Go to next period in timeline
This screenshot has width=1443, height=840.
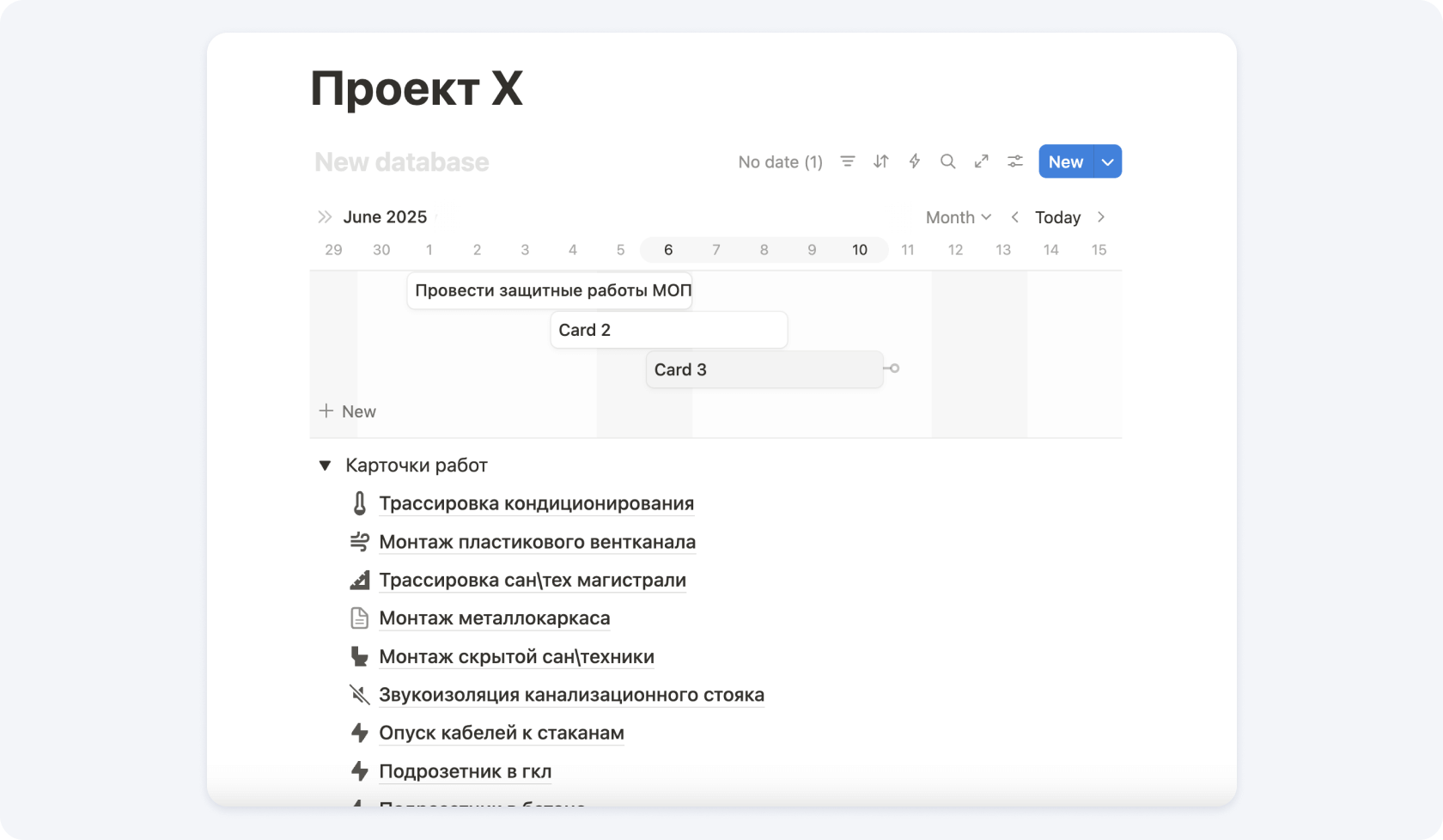coord(1100,217)
